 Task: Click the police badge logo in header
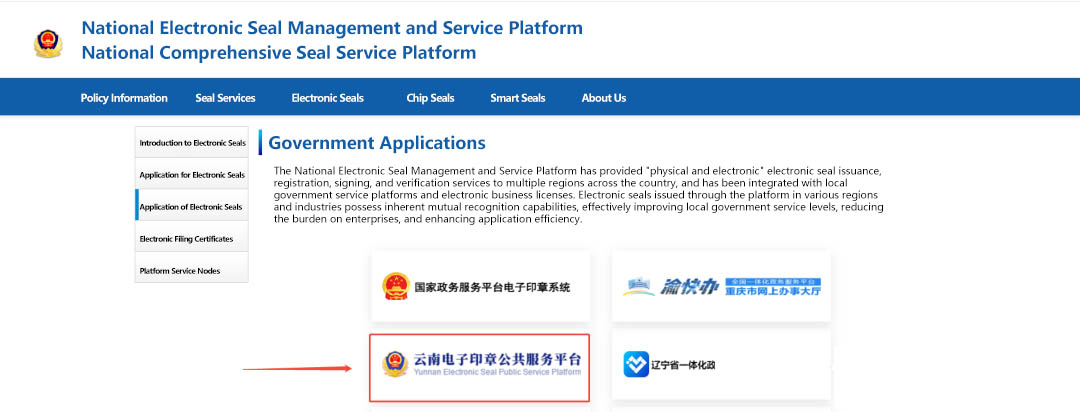[47, 42]
